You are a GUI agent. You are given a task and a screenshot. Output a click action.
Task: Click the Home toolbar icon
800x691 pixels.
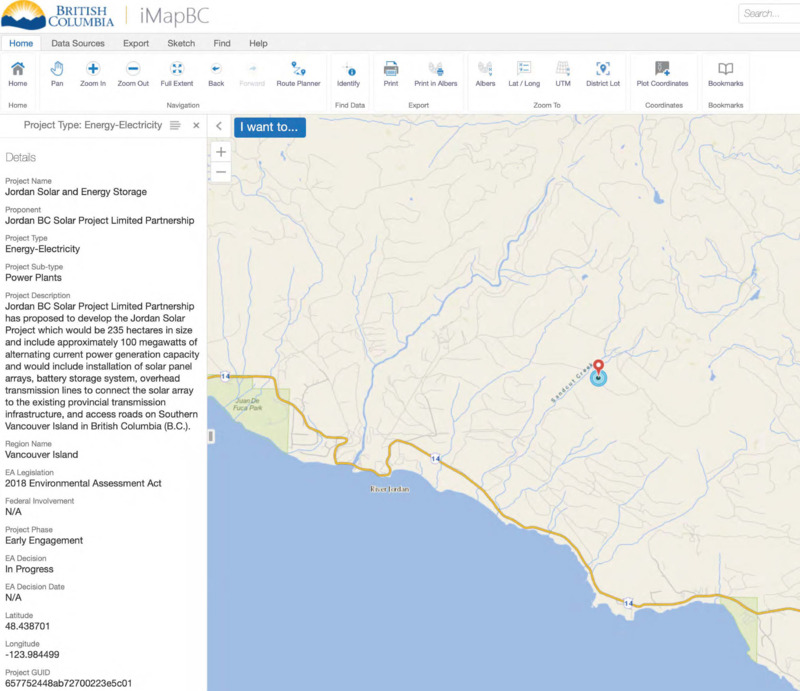point(17,74)
